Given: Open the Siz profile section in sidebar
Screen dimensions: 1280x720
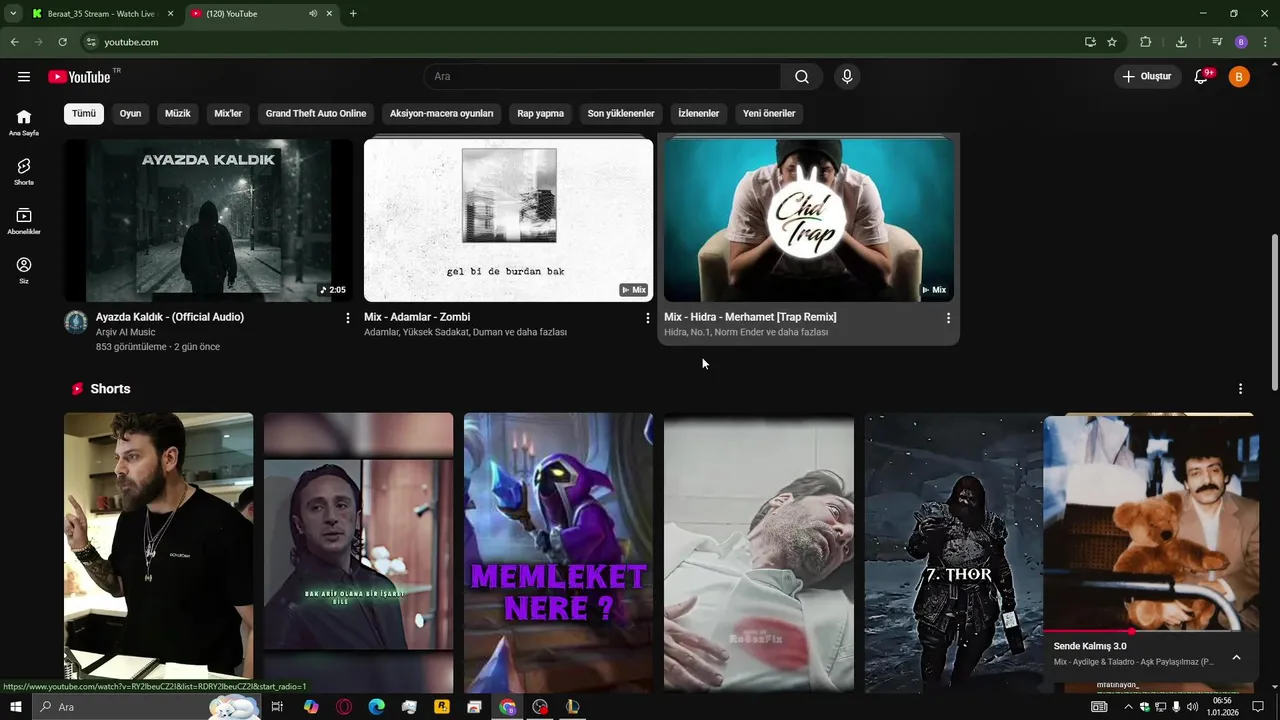Looking at the screenshot, I should pyautogui.click(x=24, y=270).
